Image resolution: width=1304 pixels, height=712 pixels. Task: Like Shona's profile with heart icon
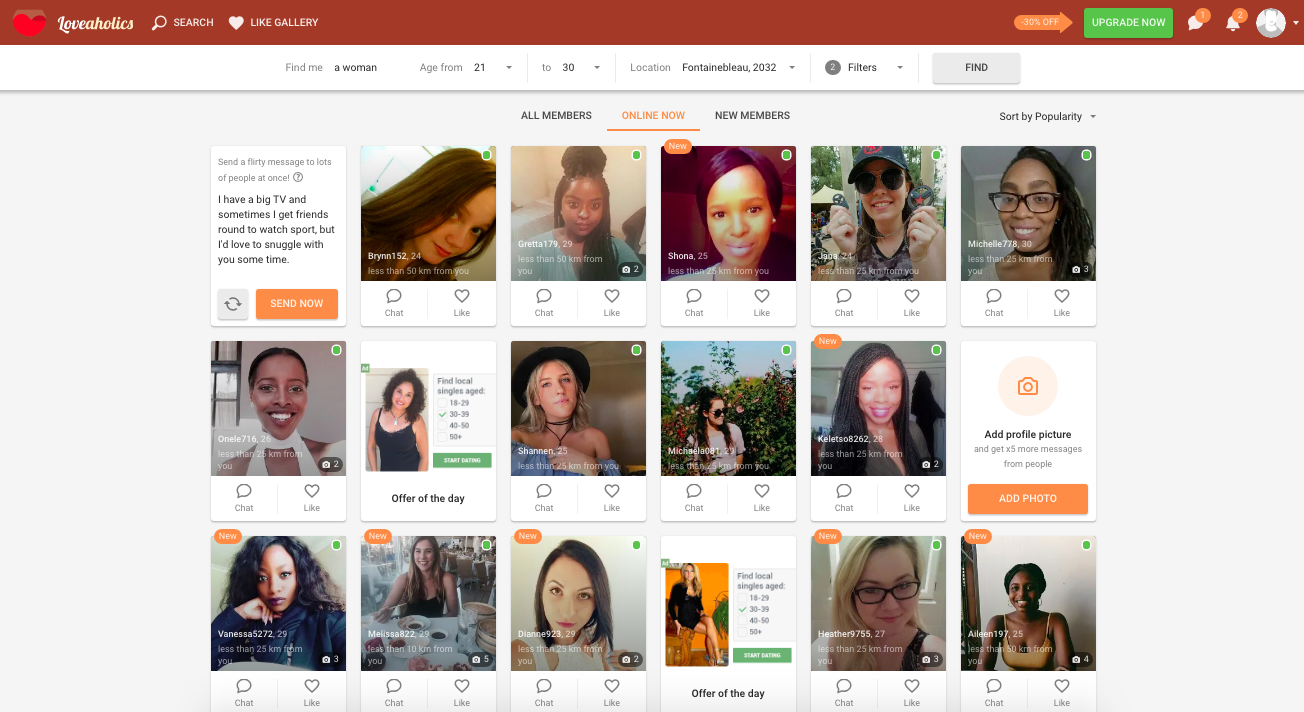(x=761, y=302)
